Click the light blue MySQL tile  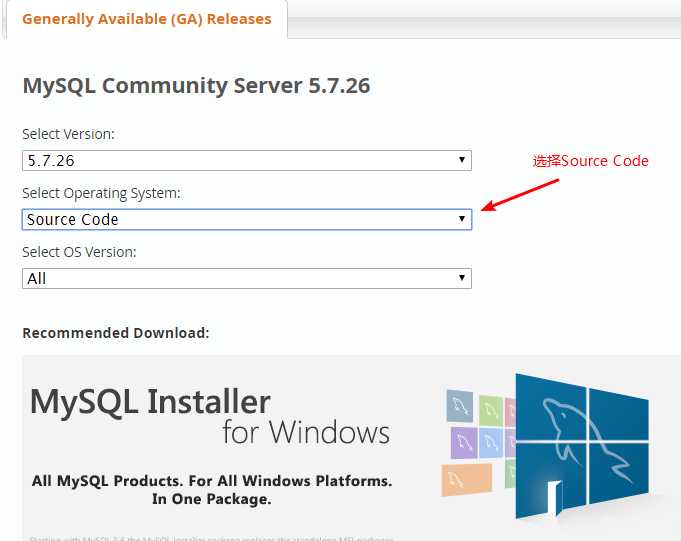tap(492, 441)
